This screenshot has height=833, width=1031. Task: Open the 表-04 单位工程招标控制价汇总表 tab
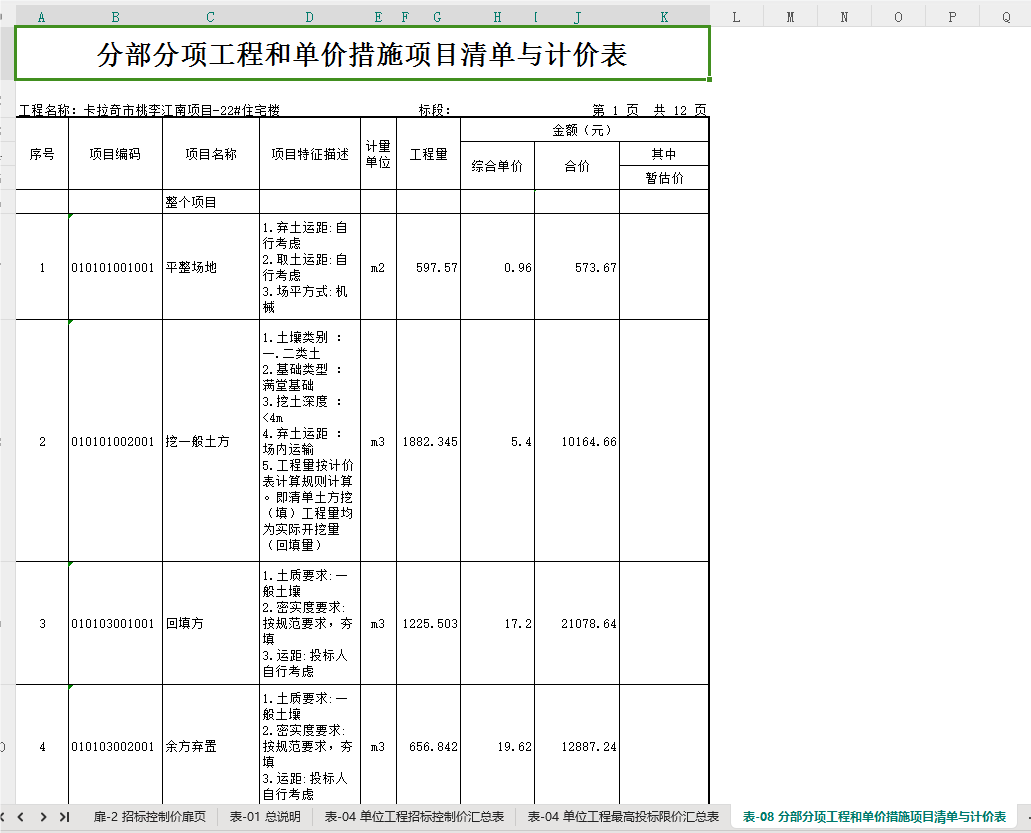coord(414,817)
